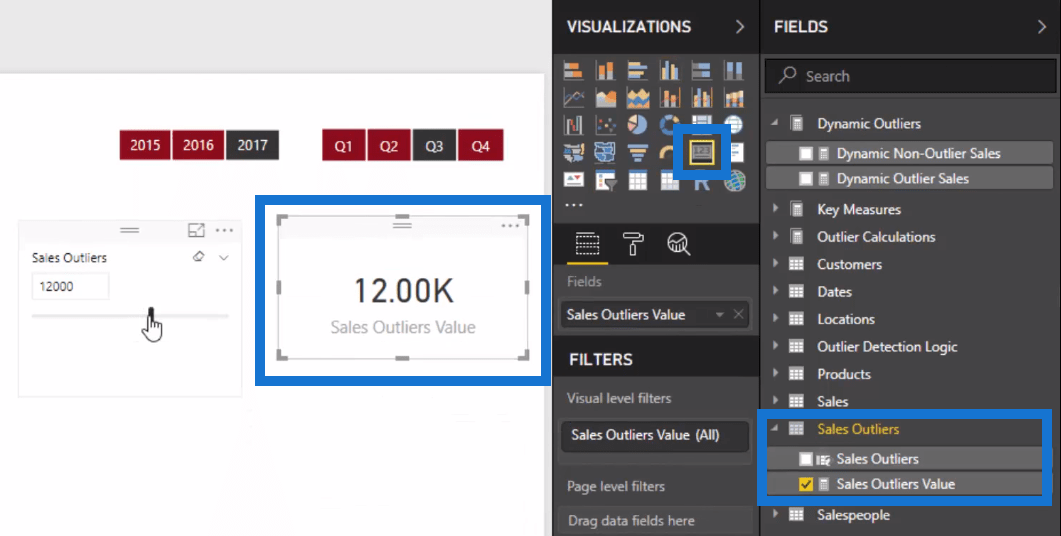The width and height of the screenshot is (1061, 536).
Task: Select the 2016 year slicer button
Action: click(x=198, y=145)
